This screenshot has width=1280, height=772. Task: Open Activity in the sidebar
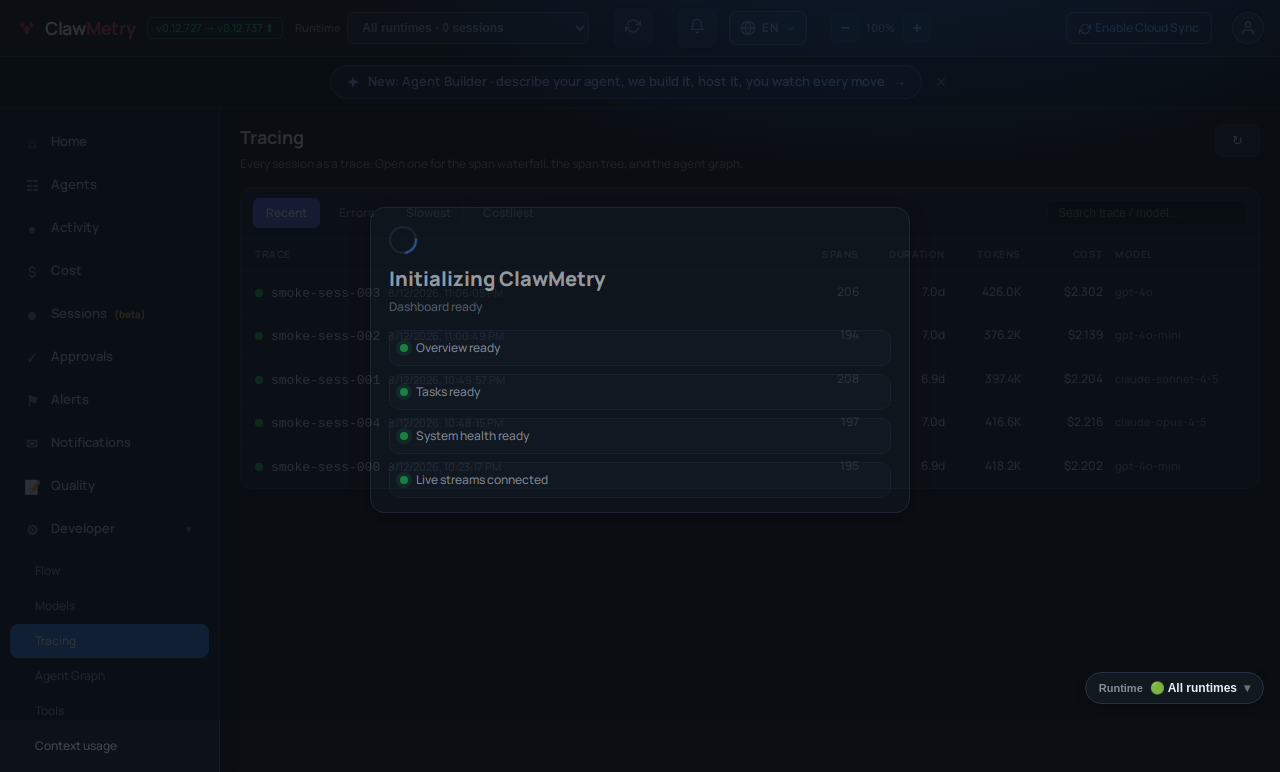coord(110,228)
